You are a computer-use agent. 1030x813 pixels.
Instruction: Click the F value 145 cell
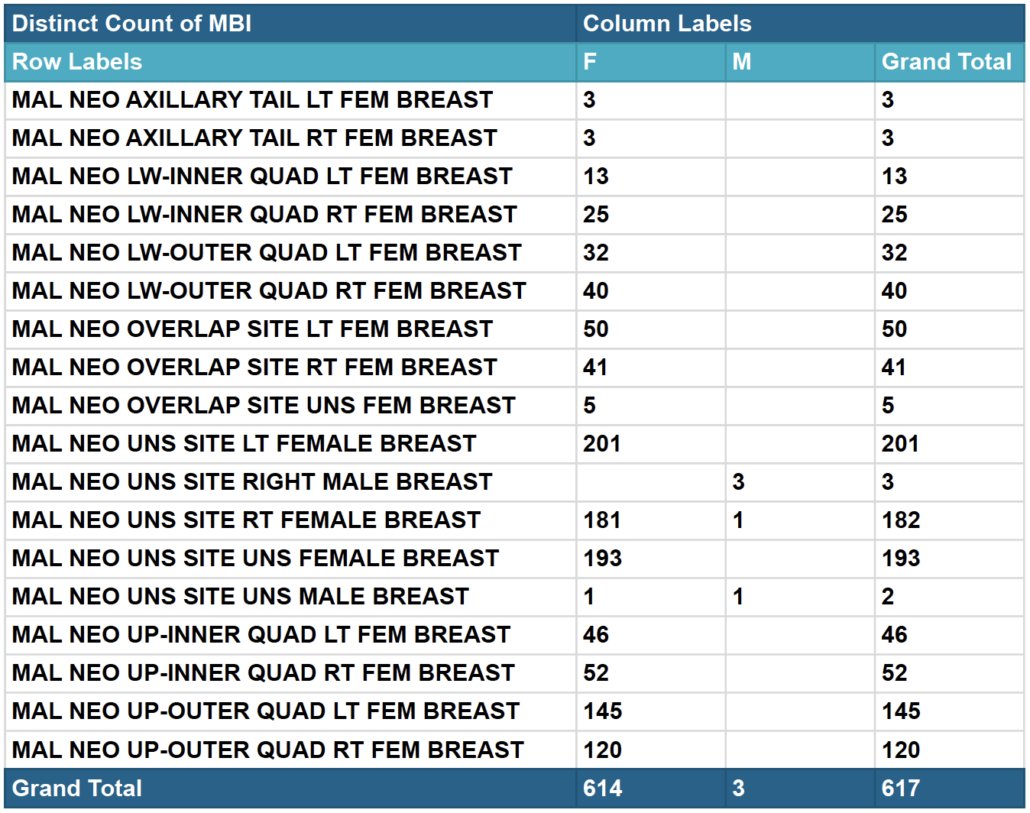pyautogui.click(x=602, y=712)
